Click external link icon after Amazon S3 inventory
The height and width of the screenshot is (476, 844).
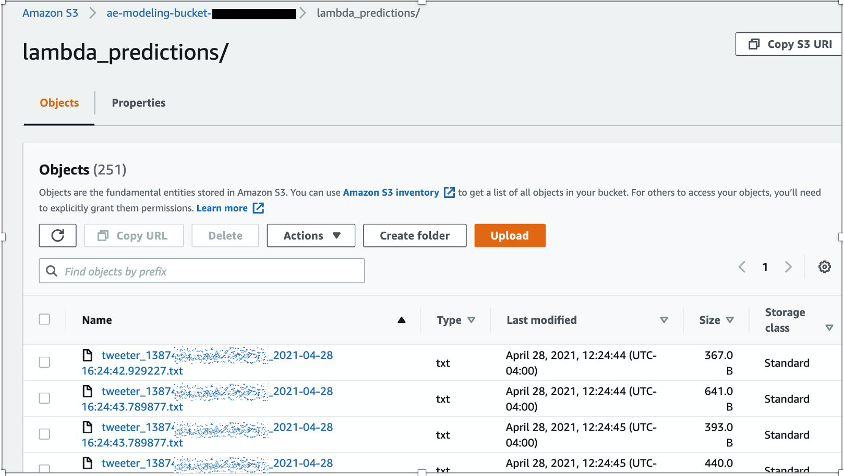click(449, 193)
